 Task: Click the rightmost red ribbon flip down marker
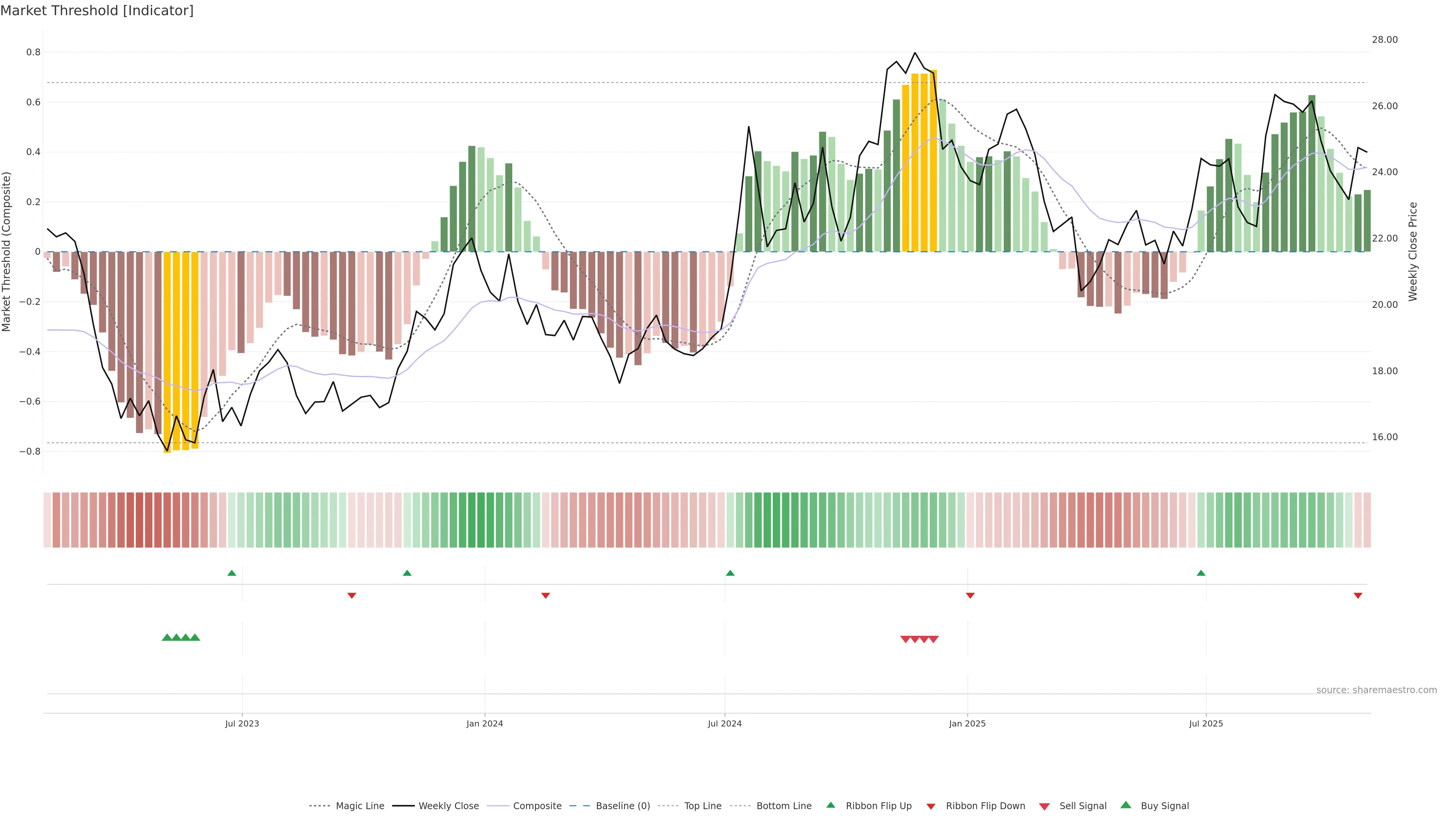pos(1358,595)
